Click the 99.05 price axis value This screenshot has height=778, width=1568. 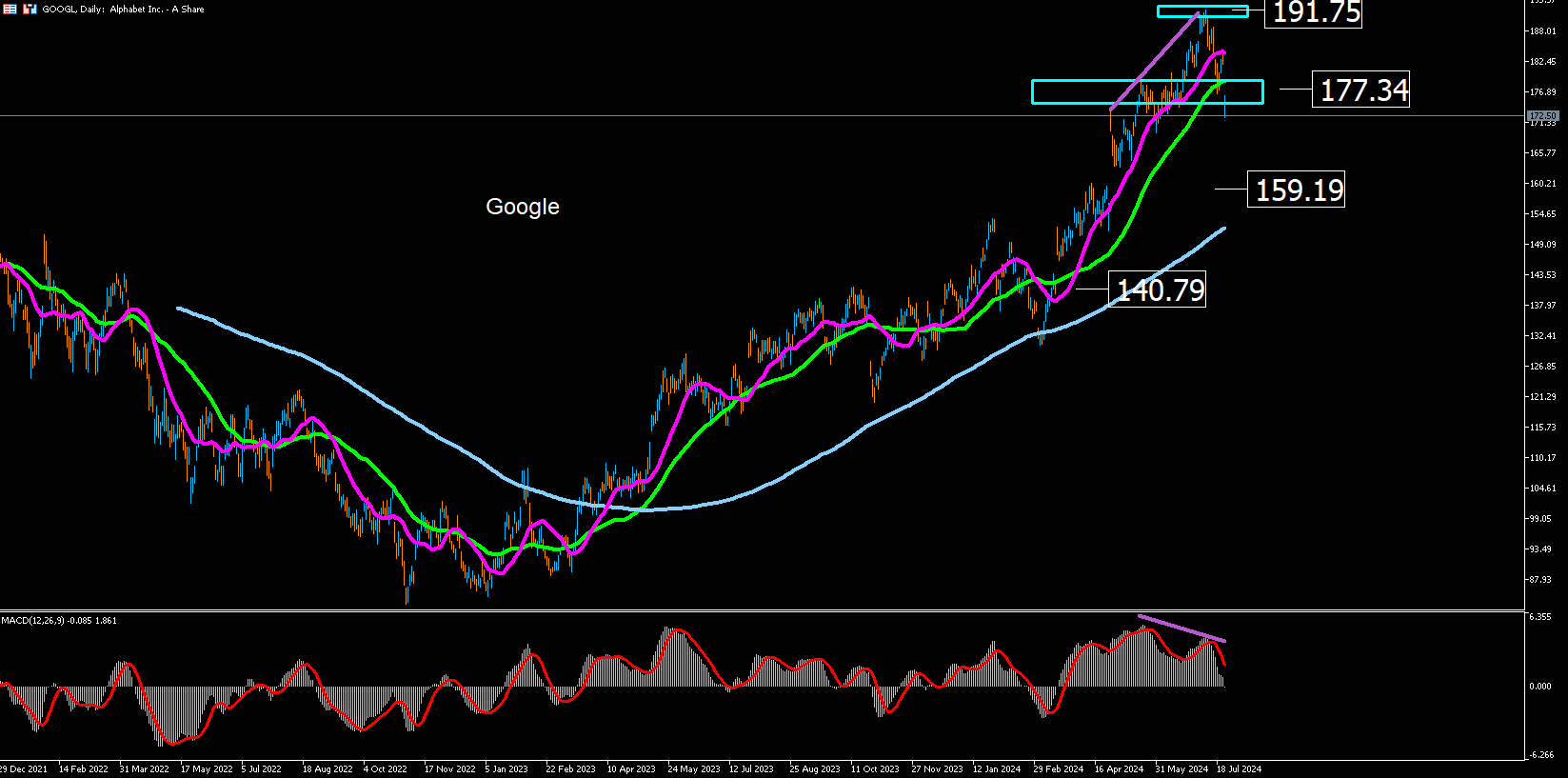[1540, 519]
